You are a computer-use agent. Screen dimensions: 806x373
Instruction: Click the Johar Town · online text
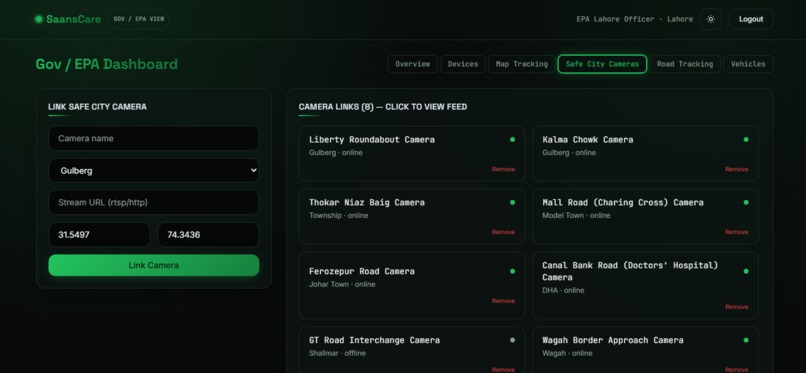click(x=342, y=285)
